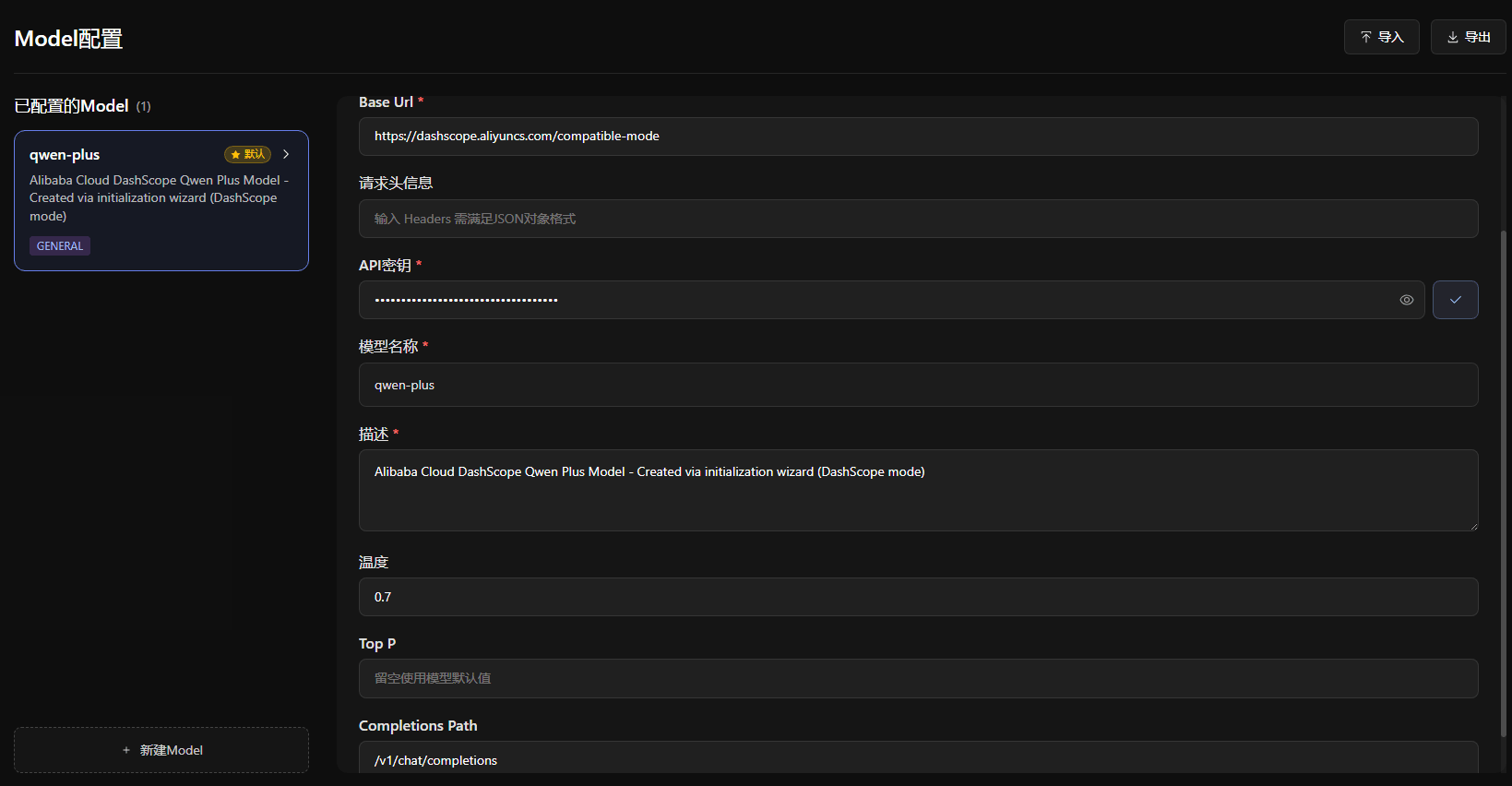The height and width of the screenshot is (786, 1512).
Task: Click the form's vertical scrollbar
Action: (x=1504, y=480)
